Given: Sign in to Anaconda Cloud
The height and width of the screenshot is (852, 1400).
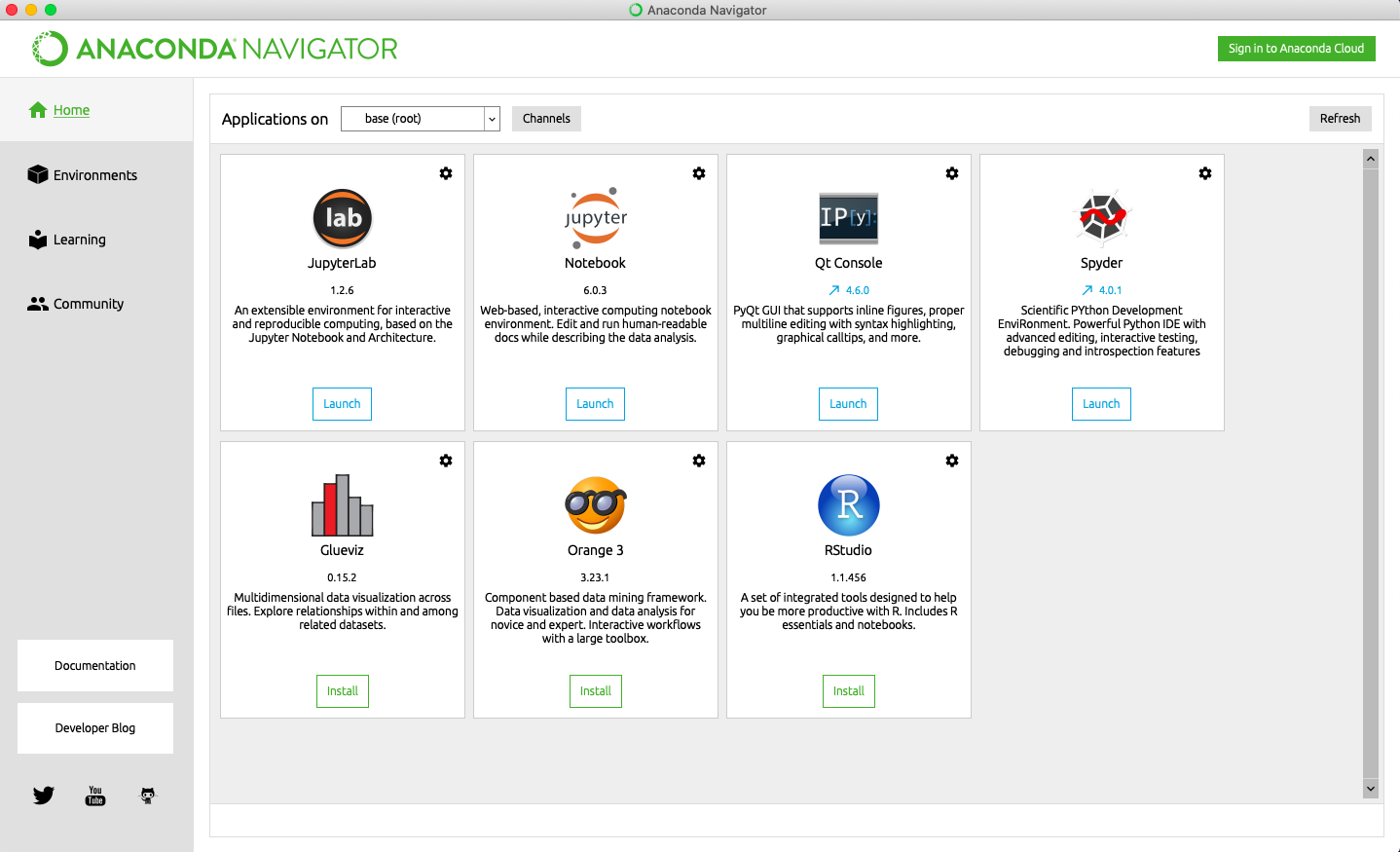Looking at the screenshot, I should (1297, 49).
